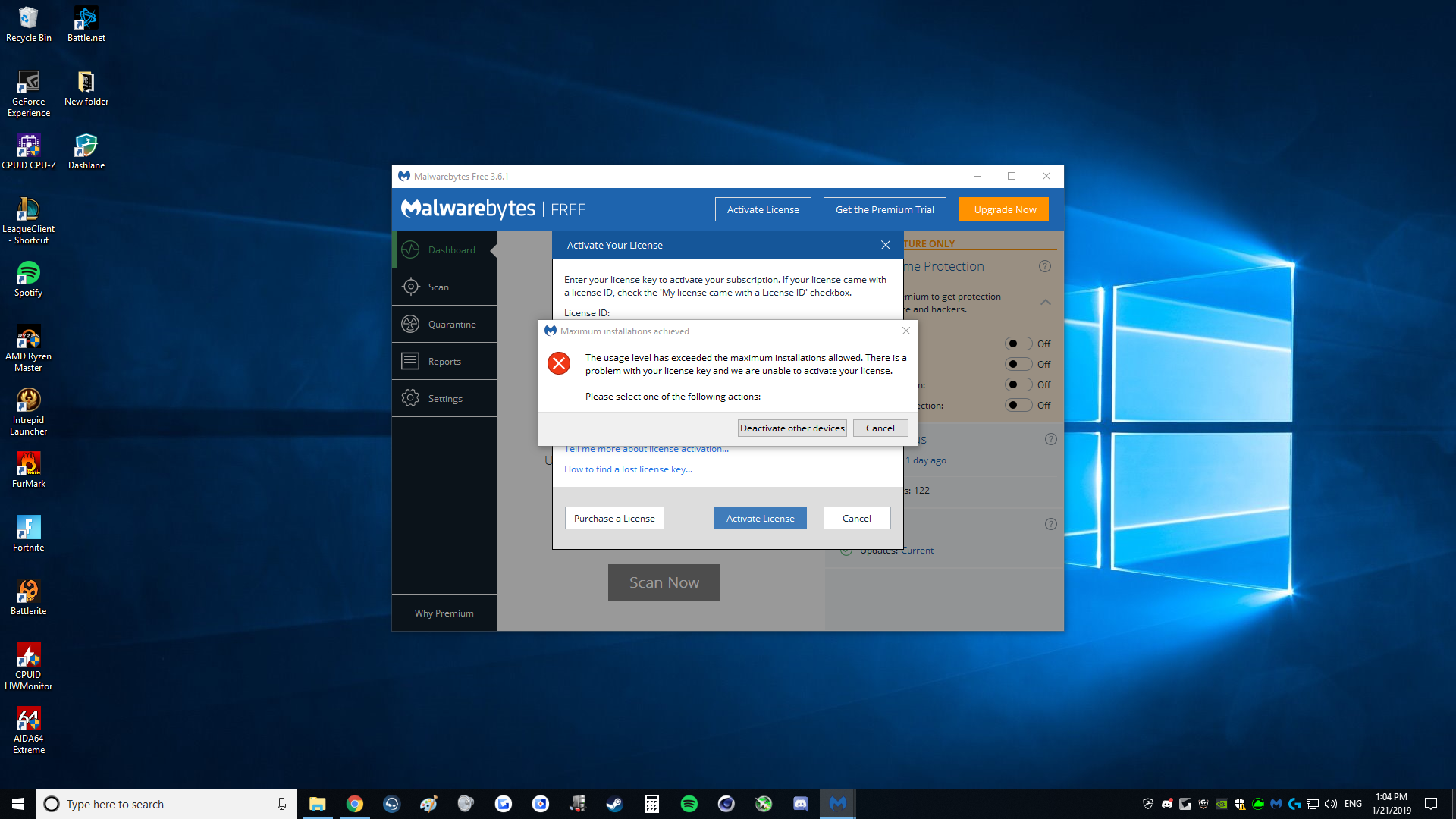This screenshot has height=819, width=1456.
Task: Open the Dashboard sidebar tab
Action: (445, 249)
